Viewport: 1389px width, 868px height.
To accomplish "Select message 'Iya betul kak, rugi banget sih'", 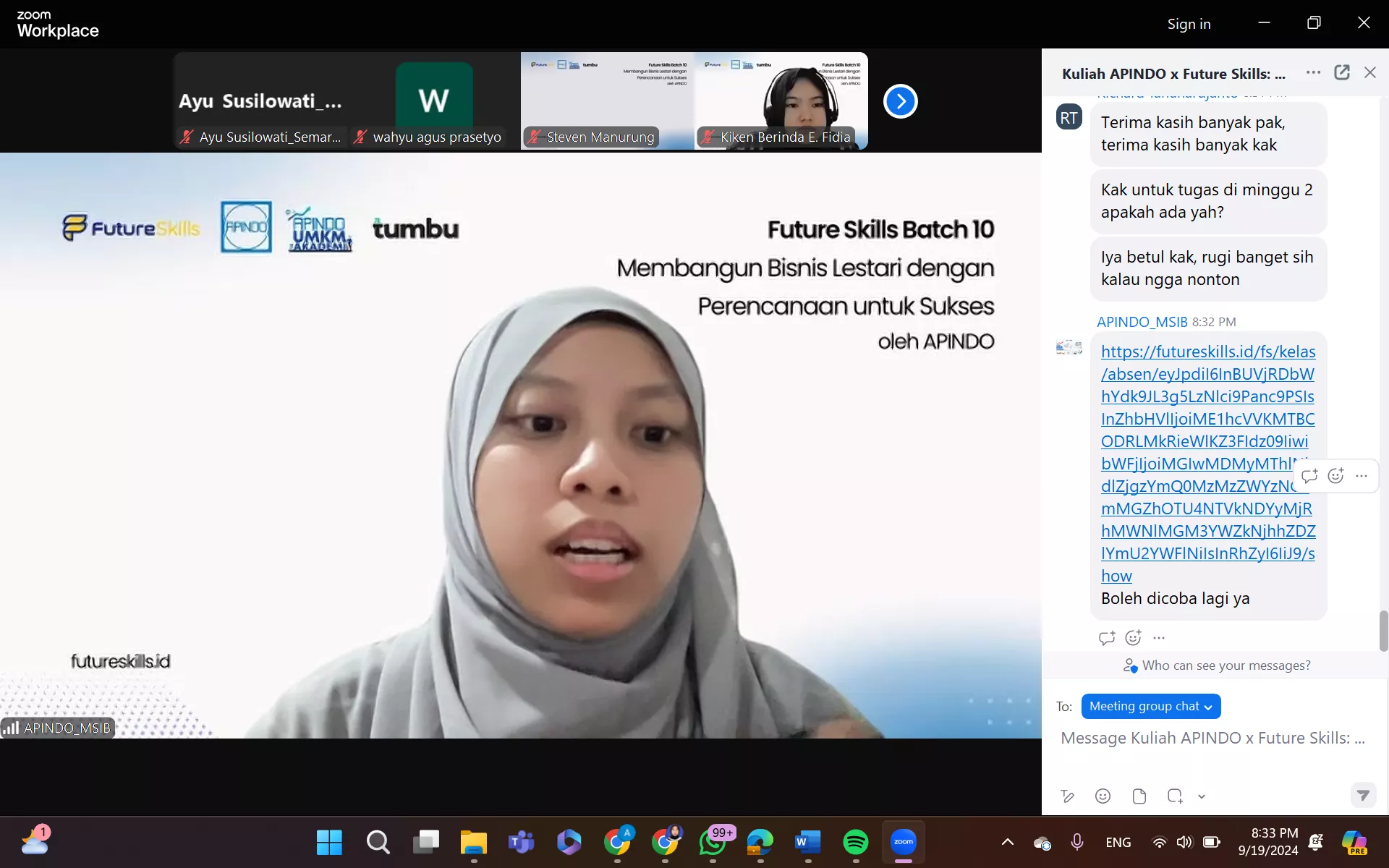I will coord(1209,268).
